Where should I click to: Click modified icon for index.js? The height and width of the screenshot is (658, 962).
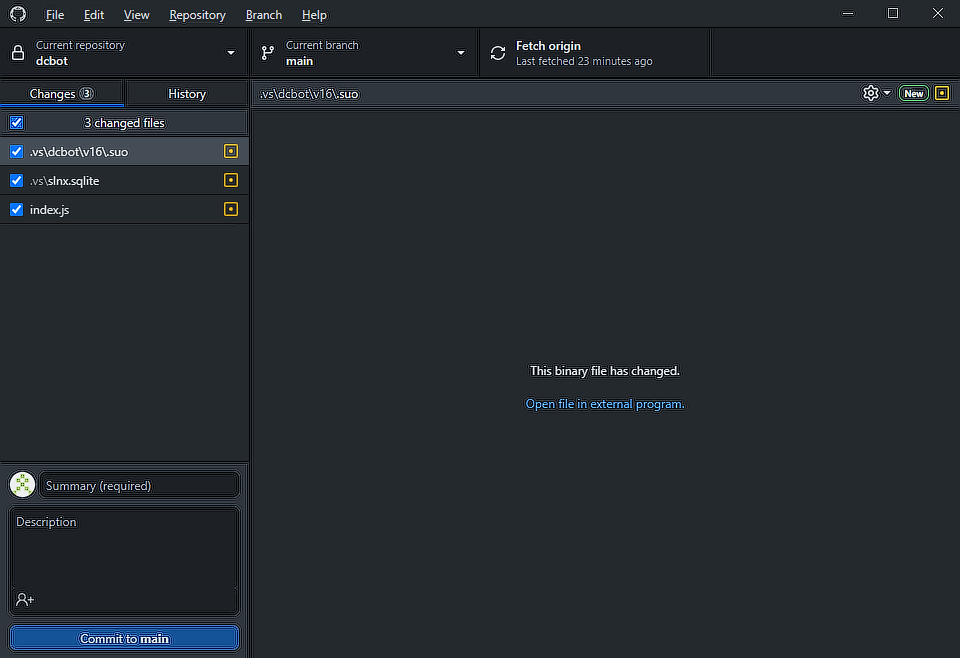231,209
